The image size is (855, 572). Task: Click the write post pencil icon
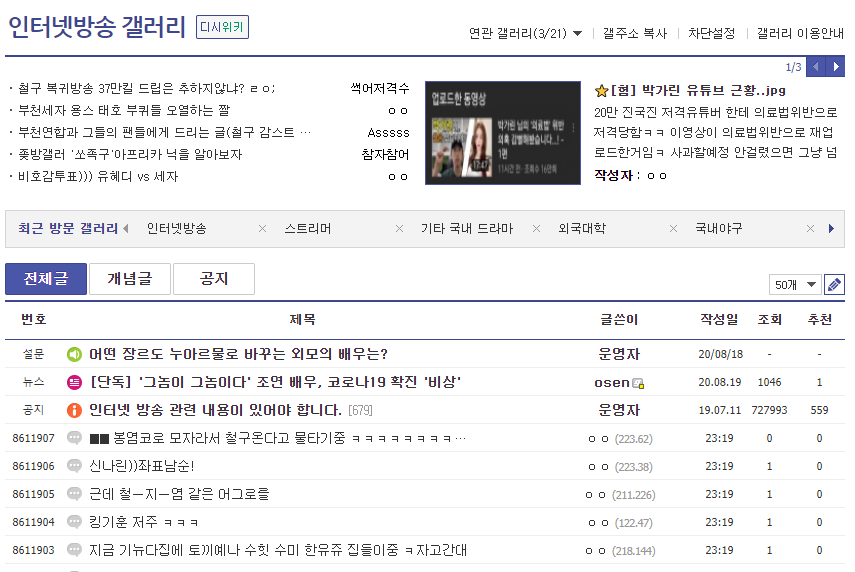834,285
